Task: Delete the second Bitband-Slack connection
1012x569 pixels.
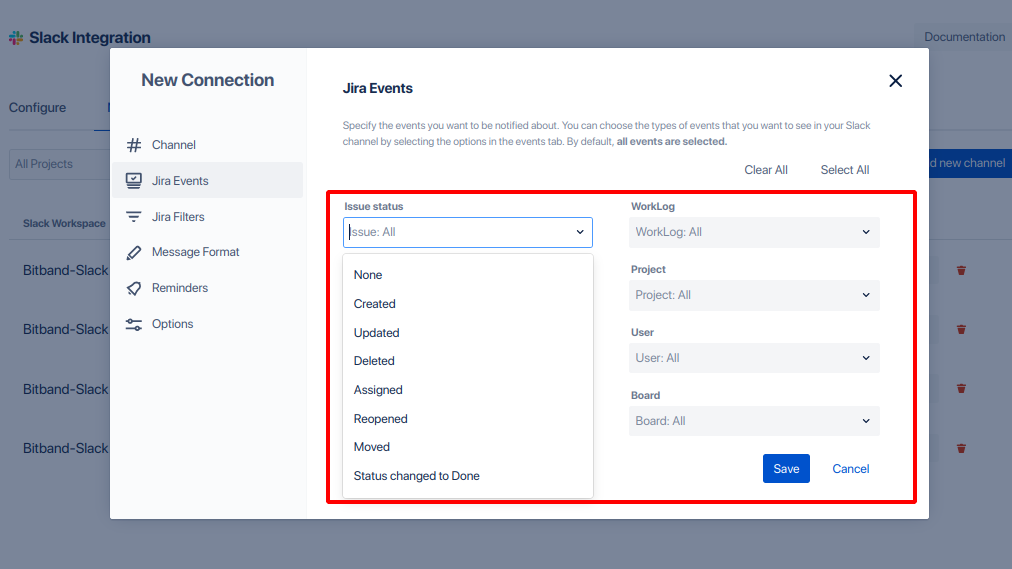Action: pyautogui.click(x=961, y=329)
